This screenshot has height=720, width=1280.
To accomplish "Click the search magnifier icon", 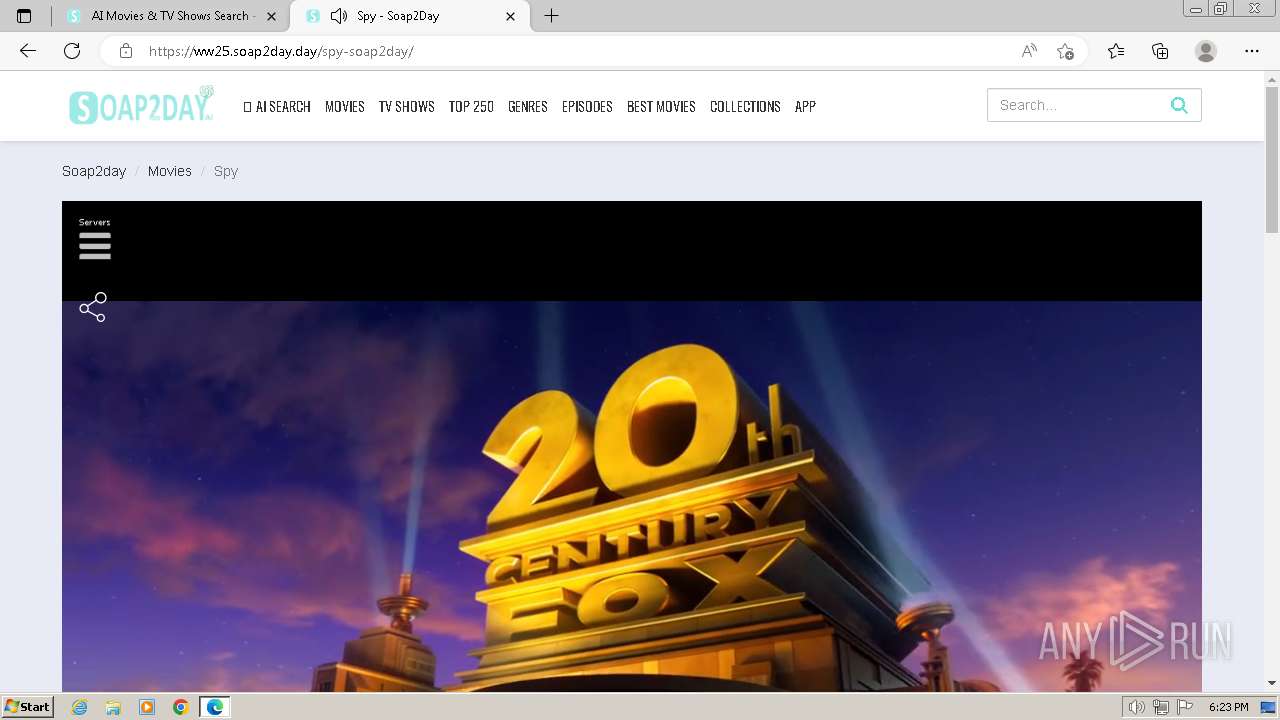I will (x=1179, y=105).
